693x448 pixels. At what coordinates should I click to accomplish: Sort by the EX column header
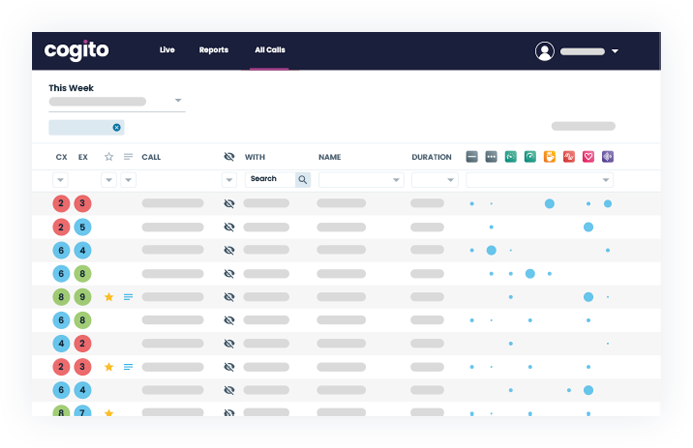point(83,157)
